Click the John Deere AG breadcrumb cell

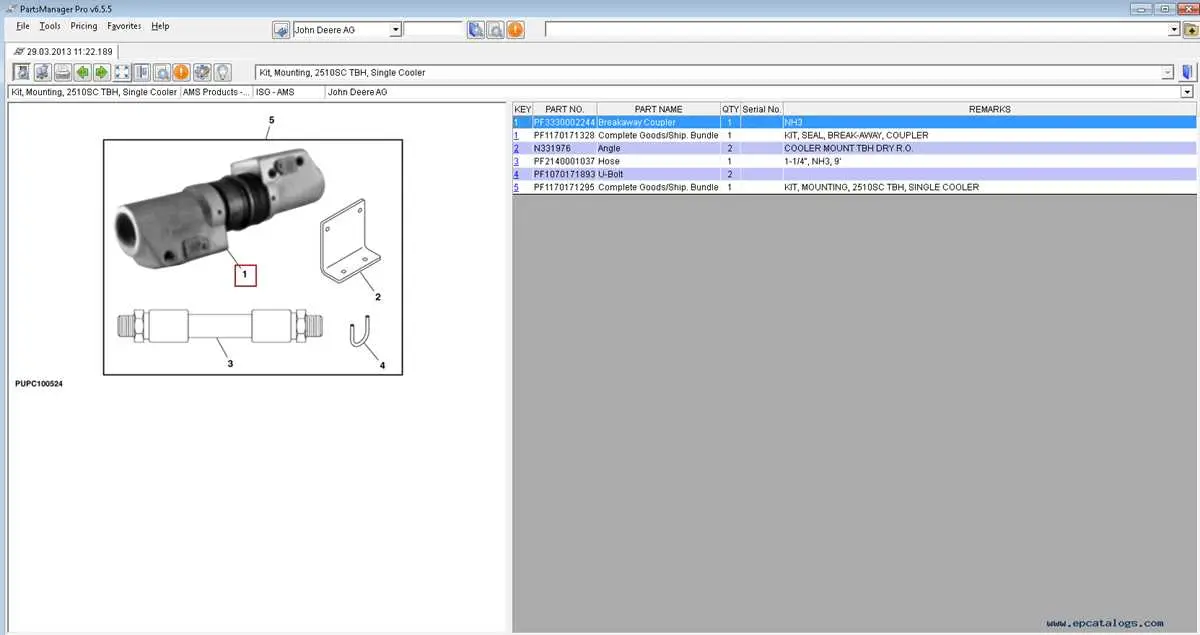(x=752, y=92)
